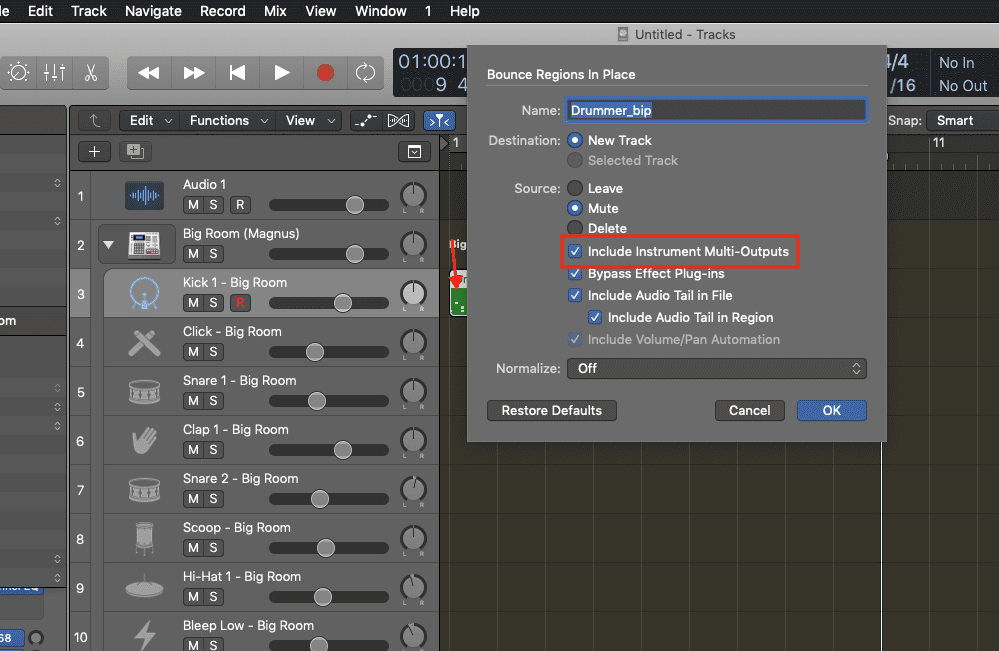
Task: Open the Record menu
Action: click(x=222, y=11)
